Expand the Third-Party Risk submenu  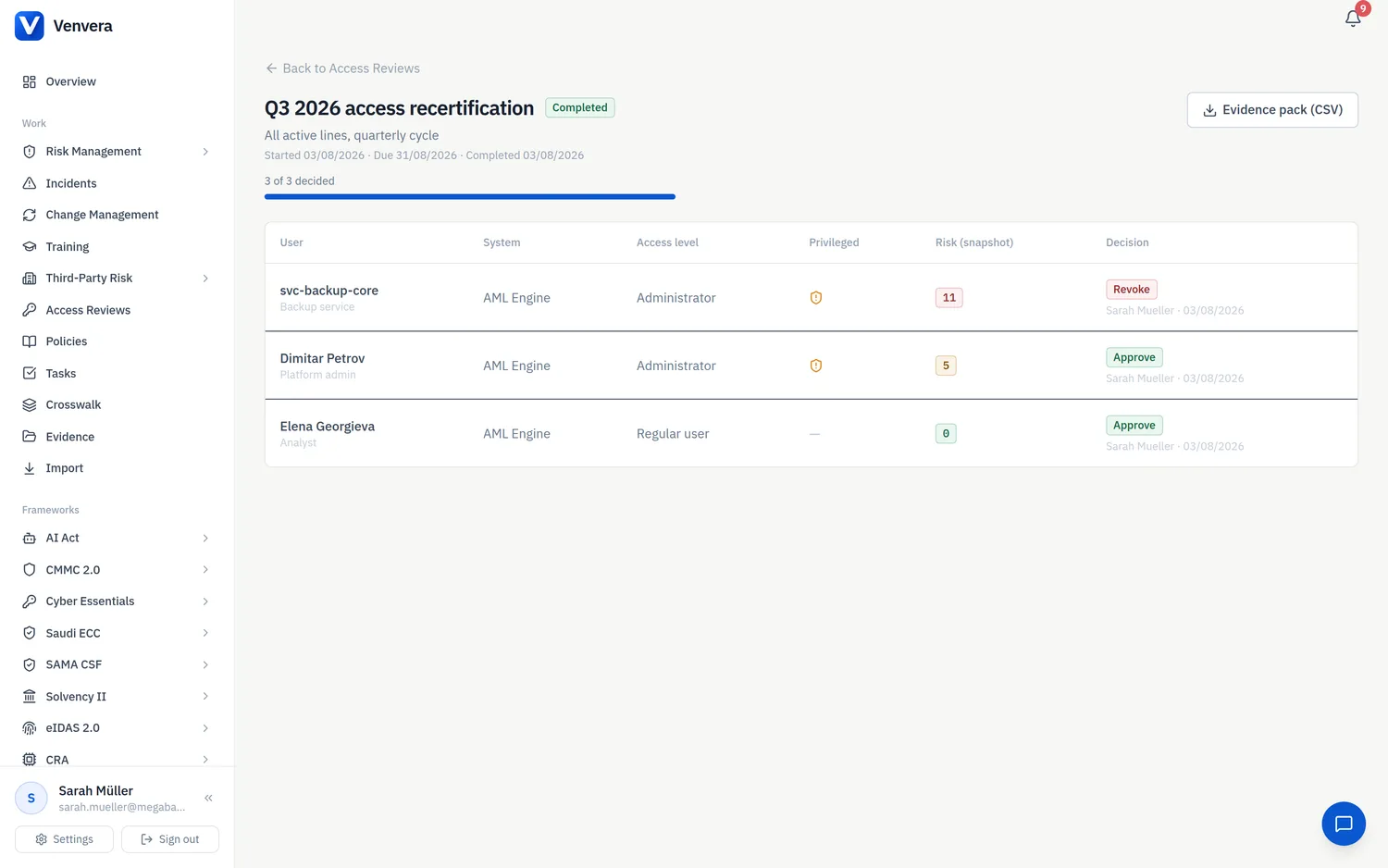pyautogui.click(x=205, y=279)
